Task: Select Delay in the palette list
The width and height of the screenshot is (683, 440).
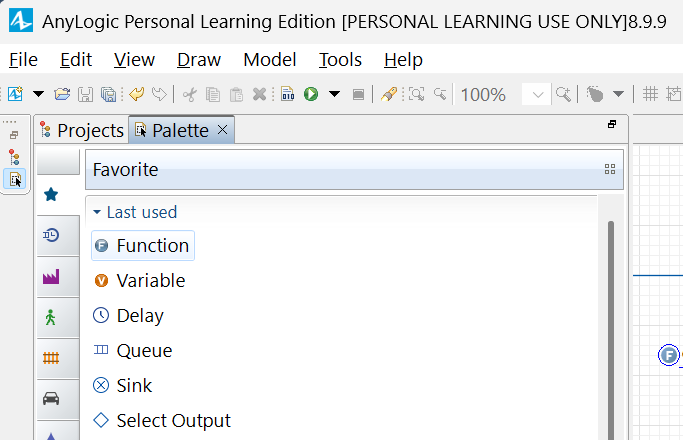Action: (x=128, y=315)
